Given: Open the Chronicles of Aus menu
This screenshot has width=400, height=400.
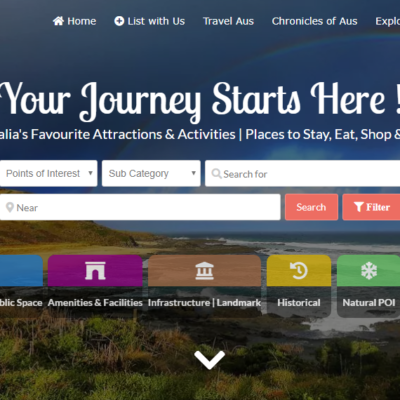Looking at the screenshot, I should pos(314,21).
